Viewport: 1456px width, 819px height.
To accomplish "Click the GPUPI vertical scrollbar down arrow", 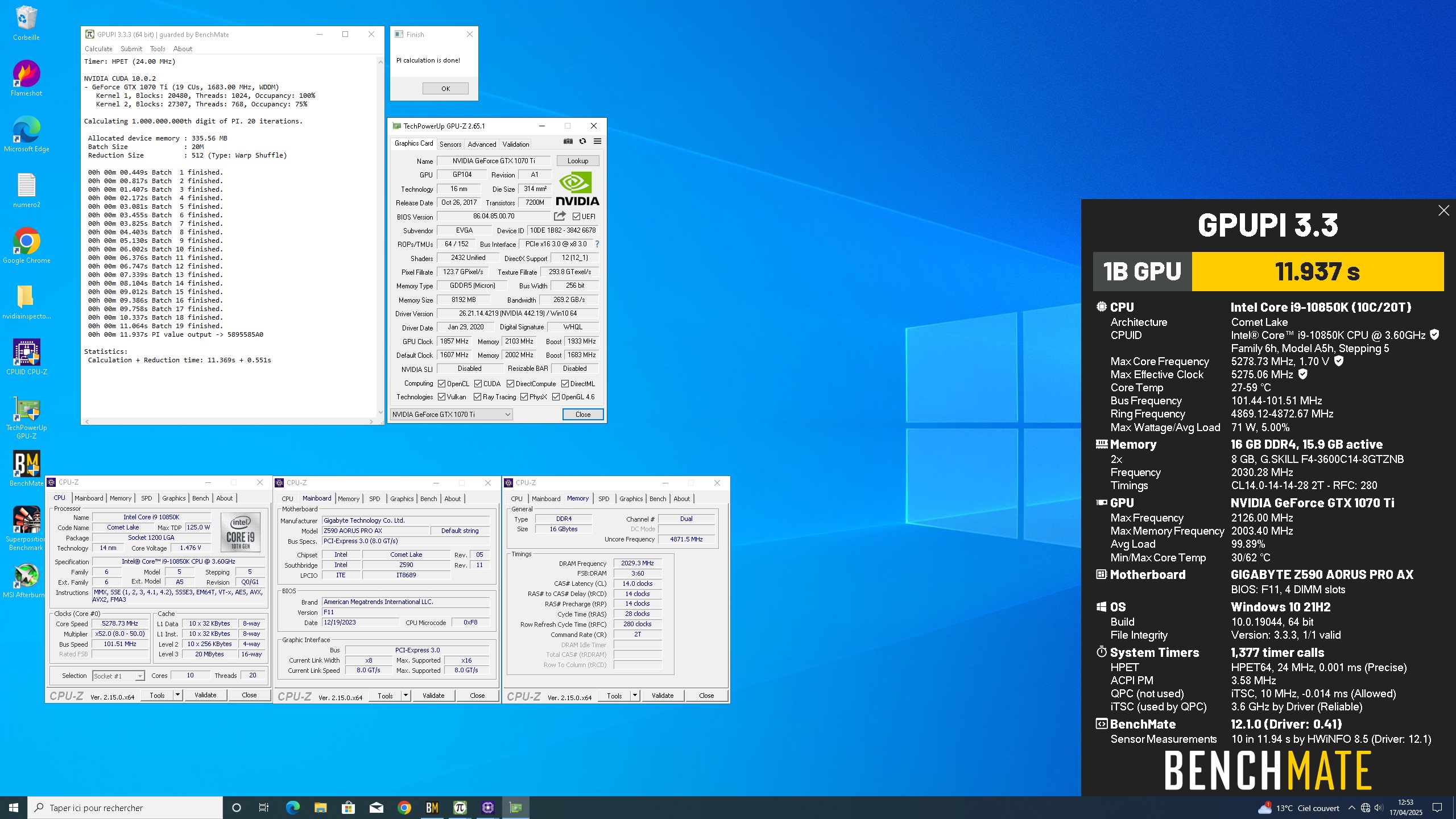I will pyautogui.click(x=380, y=413).
